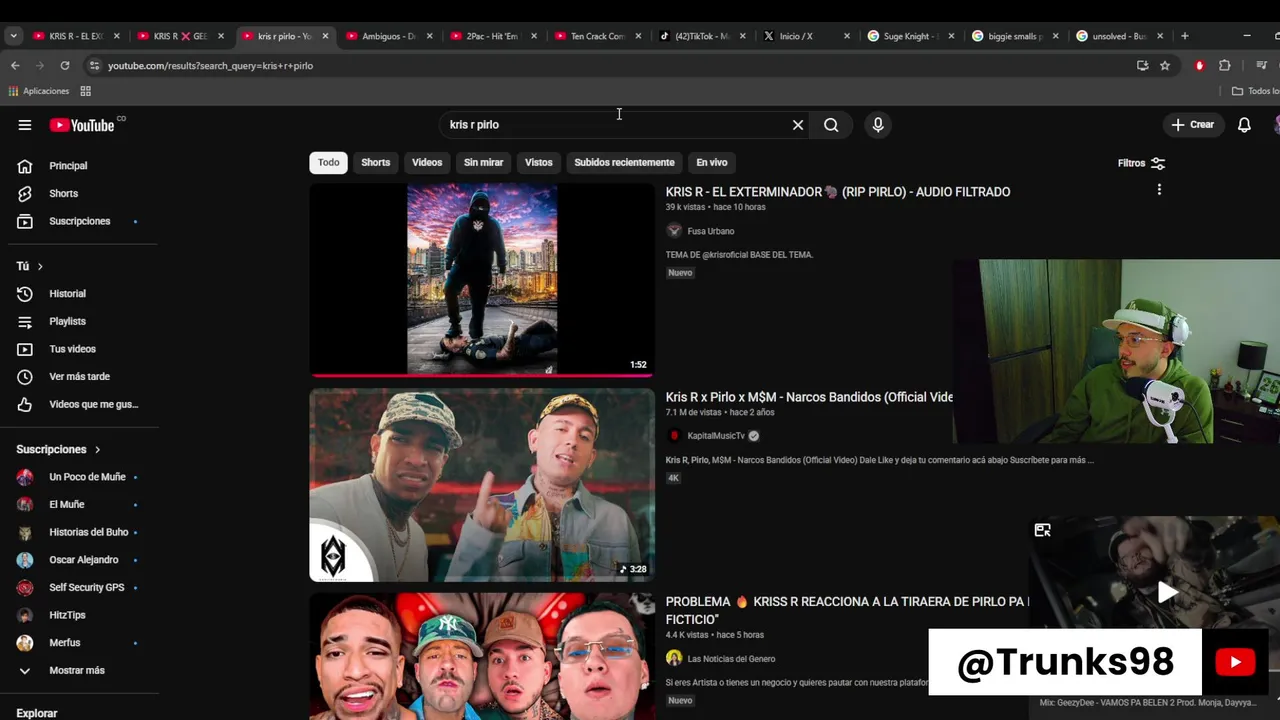Open the Aplicaciones bookmarks shortcut

pyautogui.click(x=39, y=91)
